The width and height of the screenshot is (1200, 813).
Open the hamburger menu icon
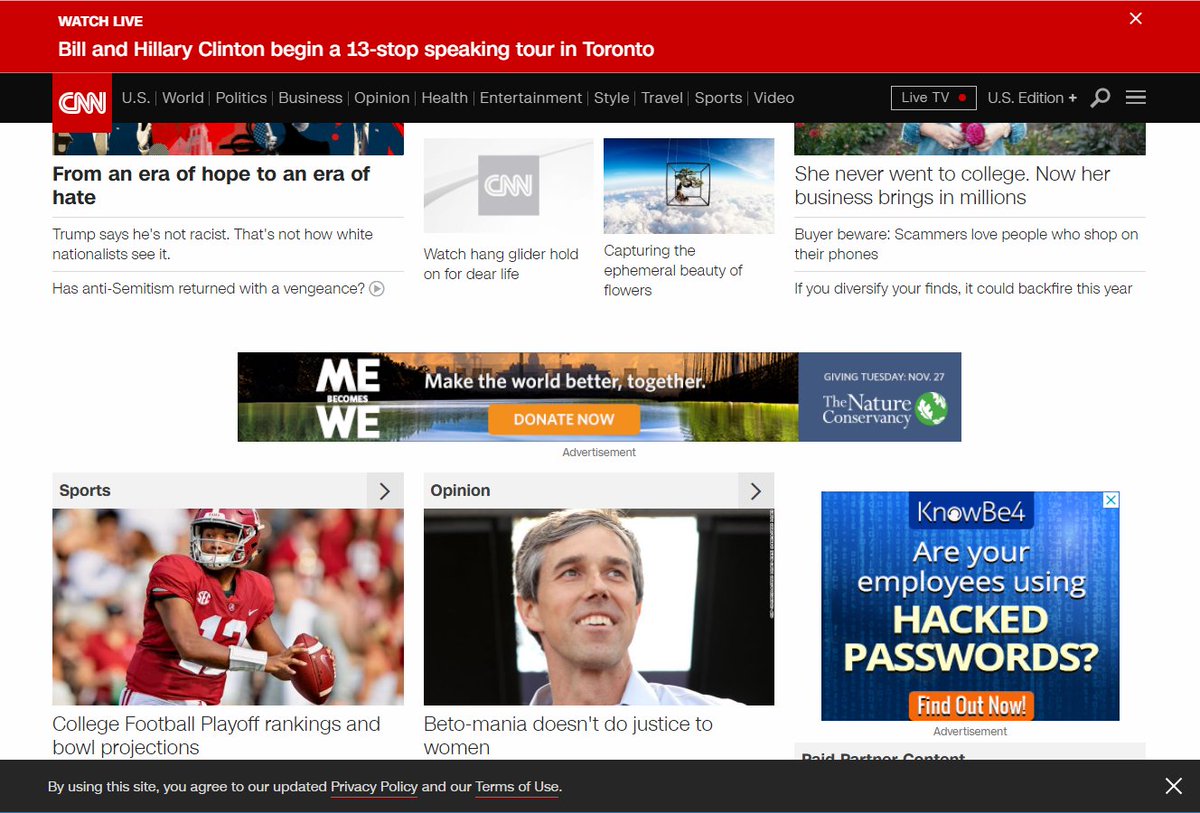pos(1136,98)
